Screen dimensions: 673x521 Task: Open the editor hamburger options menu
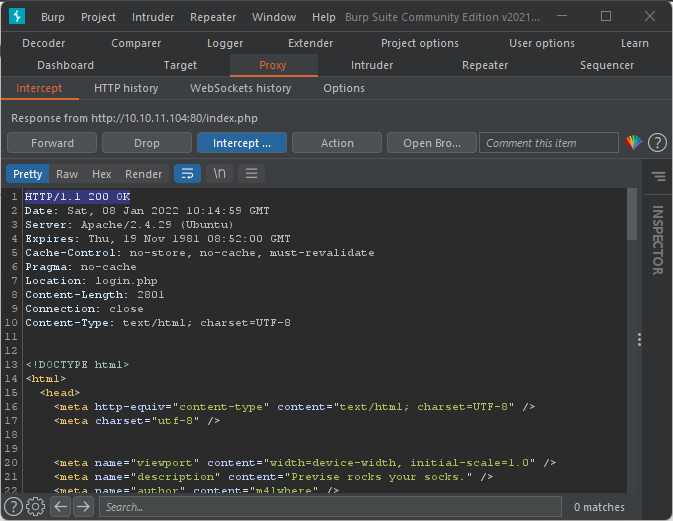pyautogui.click(x=251, y=174)
